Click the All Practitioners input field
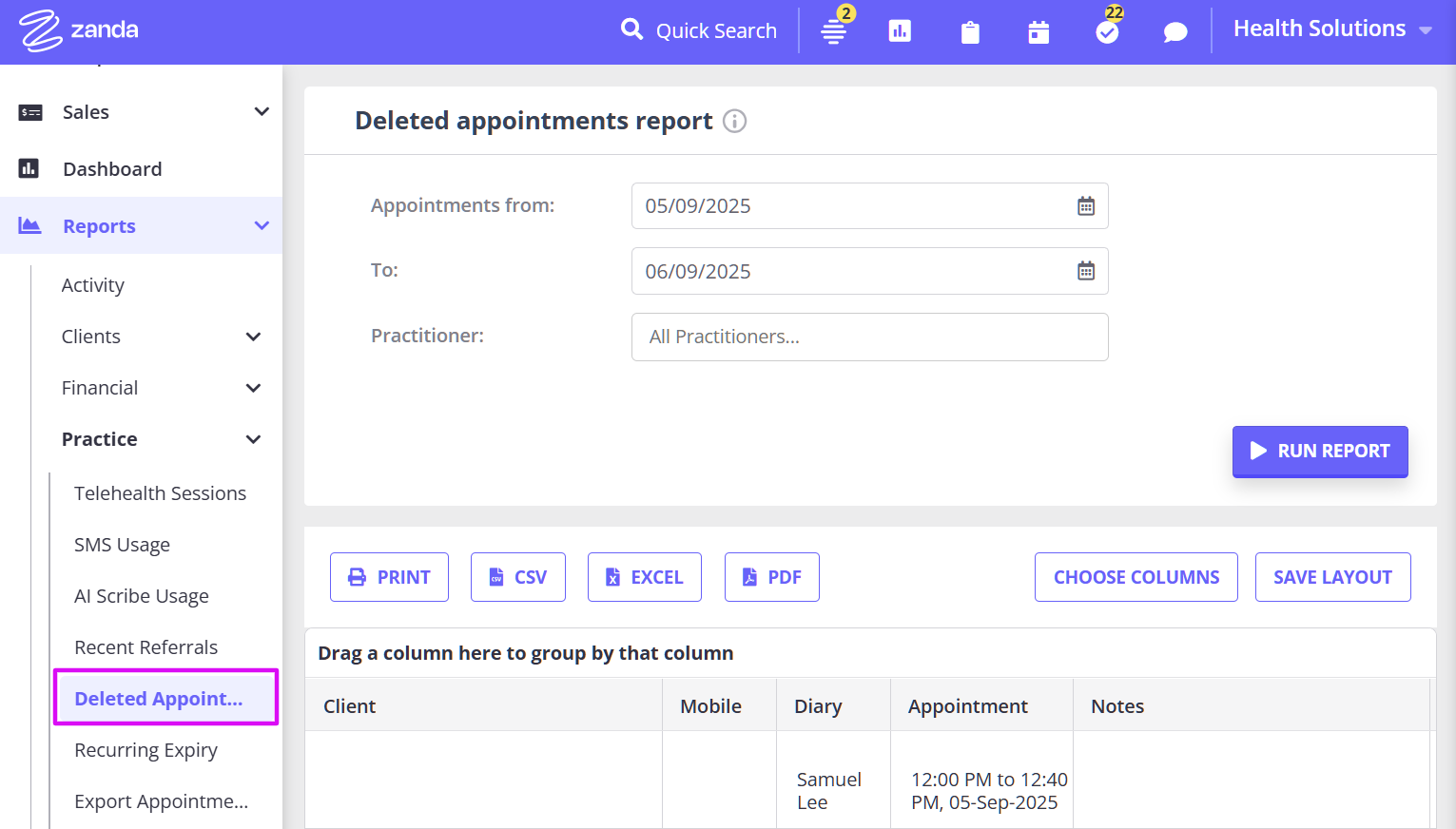Viewport: 1456px width, 829px height. tap(869, 337)
